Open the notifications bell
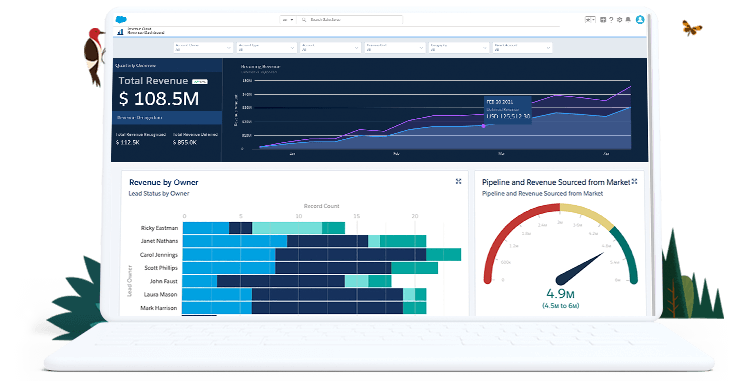750x381 pixels. 628,20
